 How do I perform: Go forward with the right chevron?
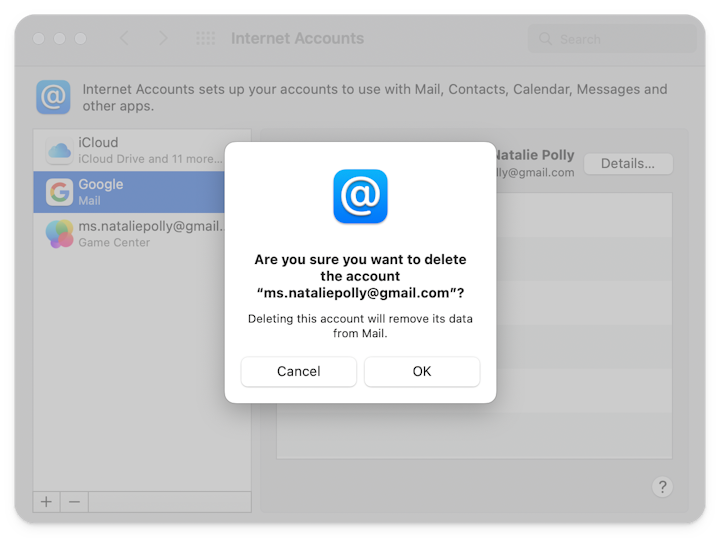[163, 39]
